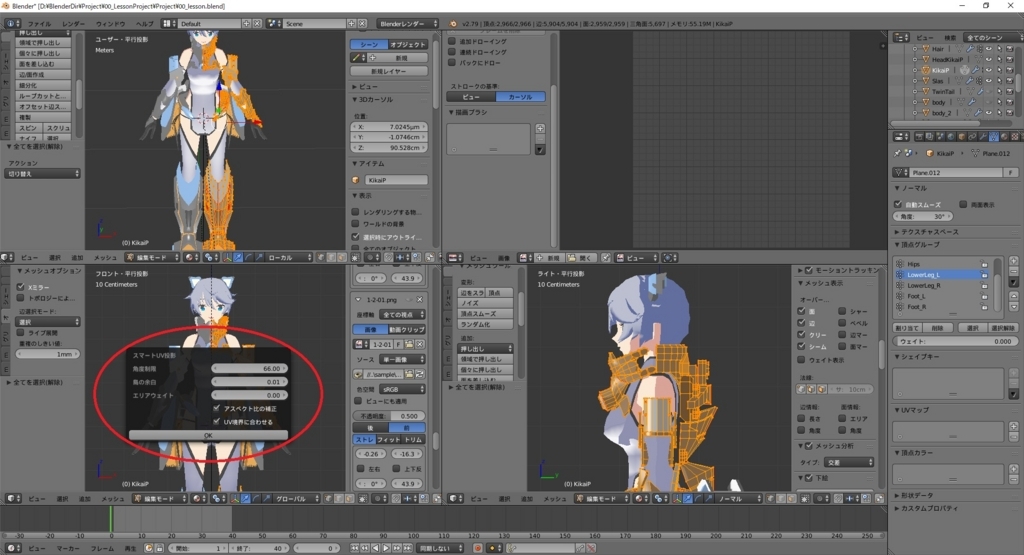Image resolution: width=1024 pixels, height=555 pixels.
Task: Open the レンダー menu in the top bar
Action: 73,24
